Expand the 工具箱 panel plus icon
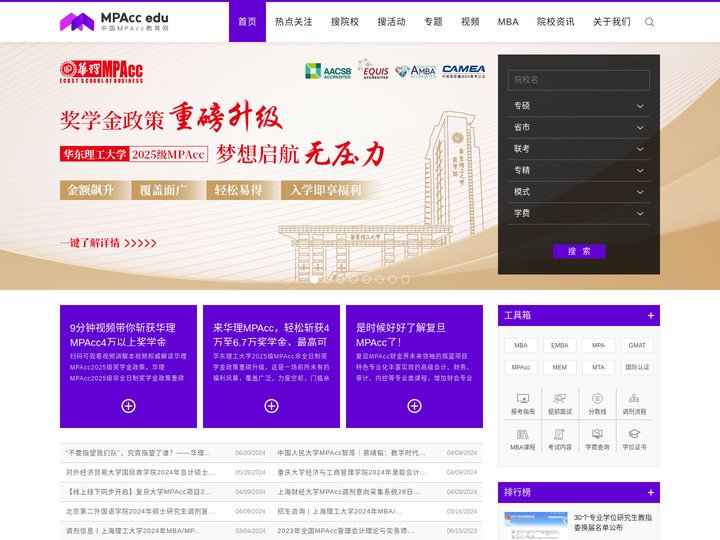 [x=651, y=315]
